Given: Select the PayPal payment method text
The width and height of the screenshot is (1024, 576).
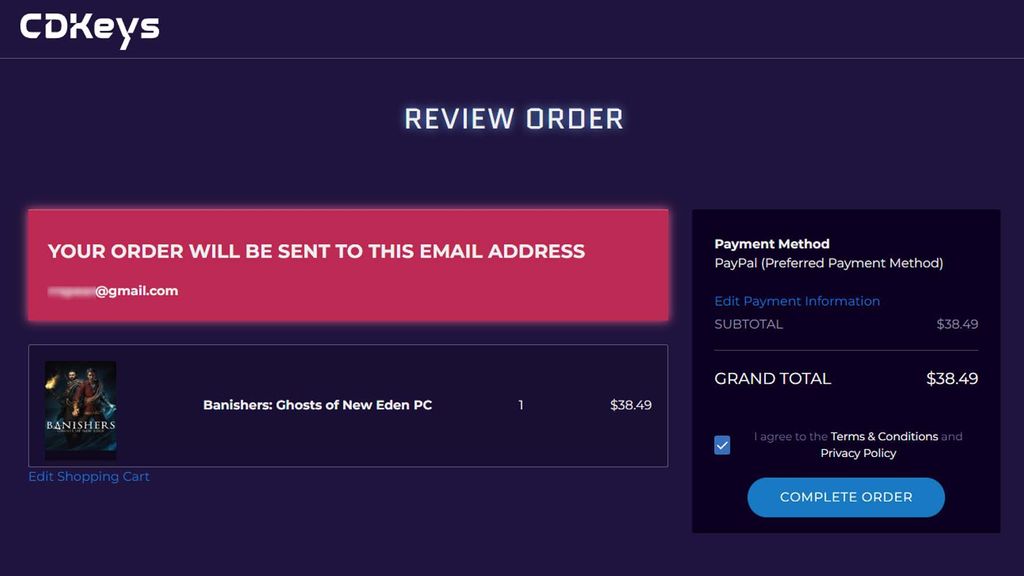Looking at the screenshot, I should pos(830,263).
